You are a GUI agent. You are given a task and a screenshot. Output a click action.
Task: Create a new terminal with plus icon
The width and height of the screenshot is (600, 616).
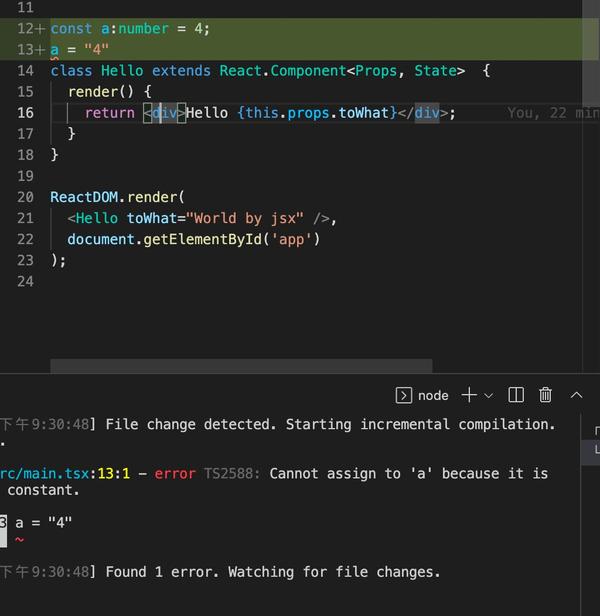pyautogui.click(x=469, y=395)
